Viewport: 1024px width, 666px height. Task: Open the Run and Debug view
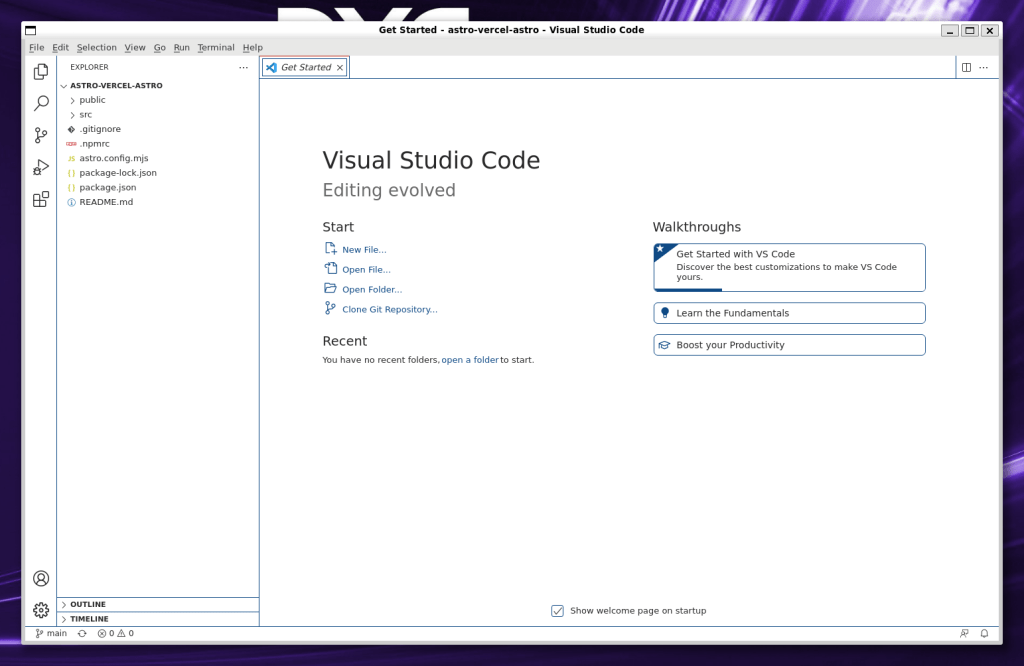click(41, 167)
